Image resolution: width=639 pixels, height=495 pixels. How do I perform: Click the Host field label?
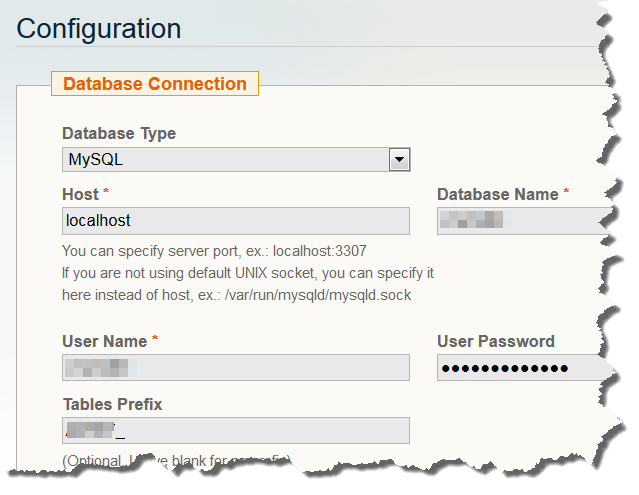(x=80, y=194)
